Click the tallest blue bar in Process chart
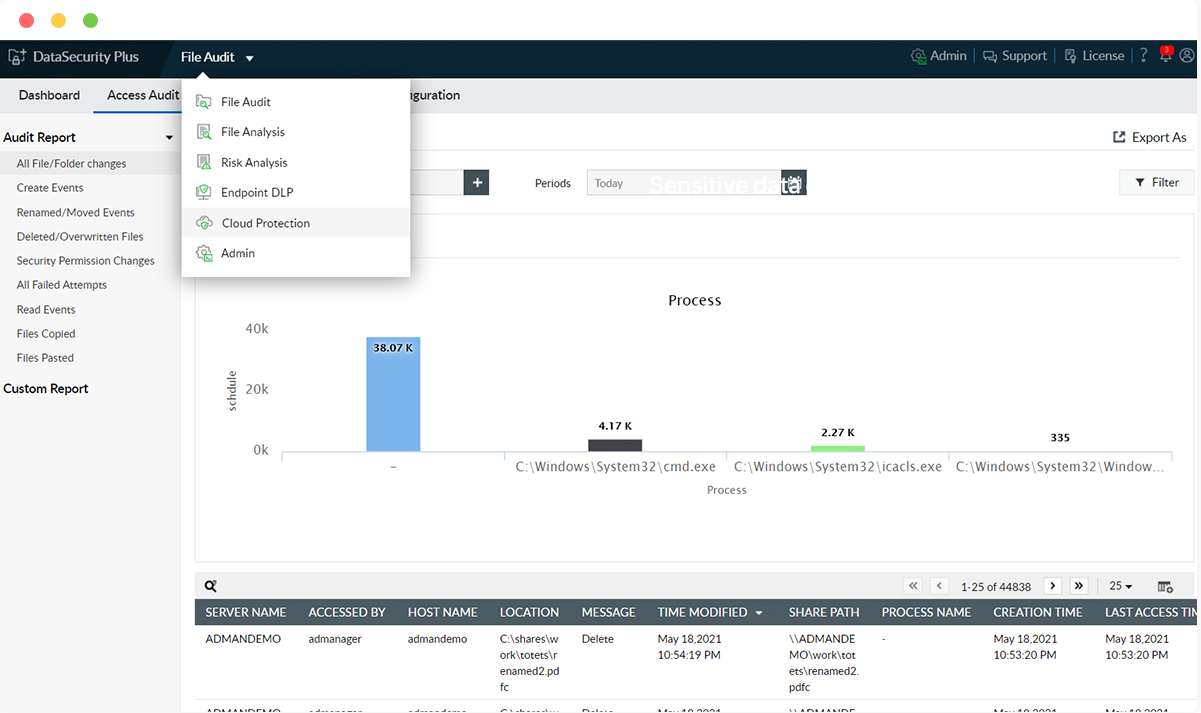1201x713 pixels. (x=393, y=394)
